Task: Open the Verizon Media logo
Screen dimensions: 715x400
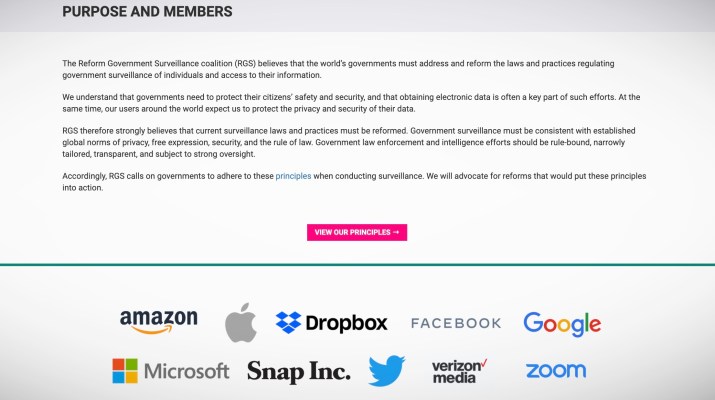Action: tap(459, 371)
